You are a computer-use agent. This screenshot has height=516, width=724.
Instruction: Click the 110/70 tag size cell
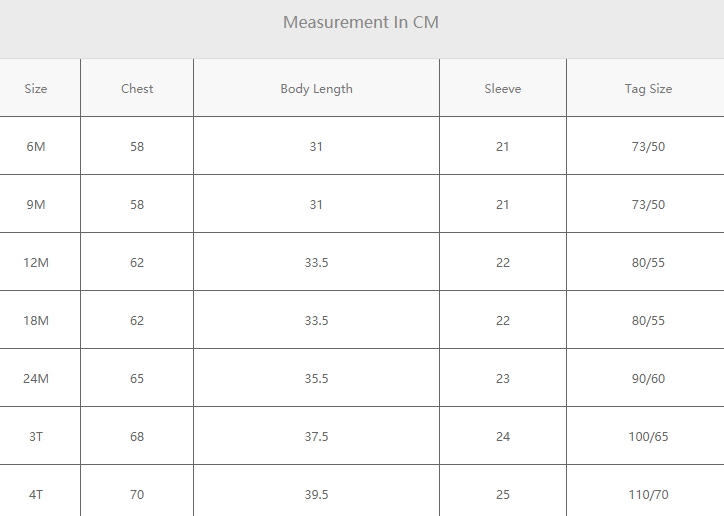(x=648, y=494)
